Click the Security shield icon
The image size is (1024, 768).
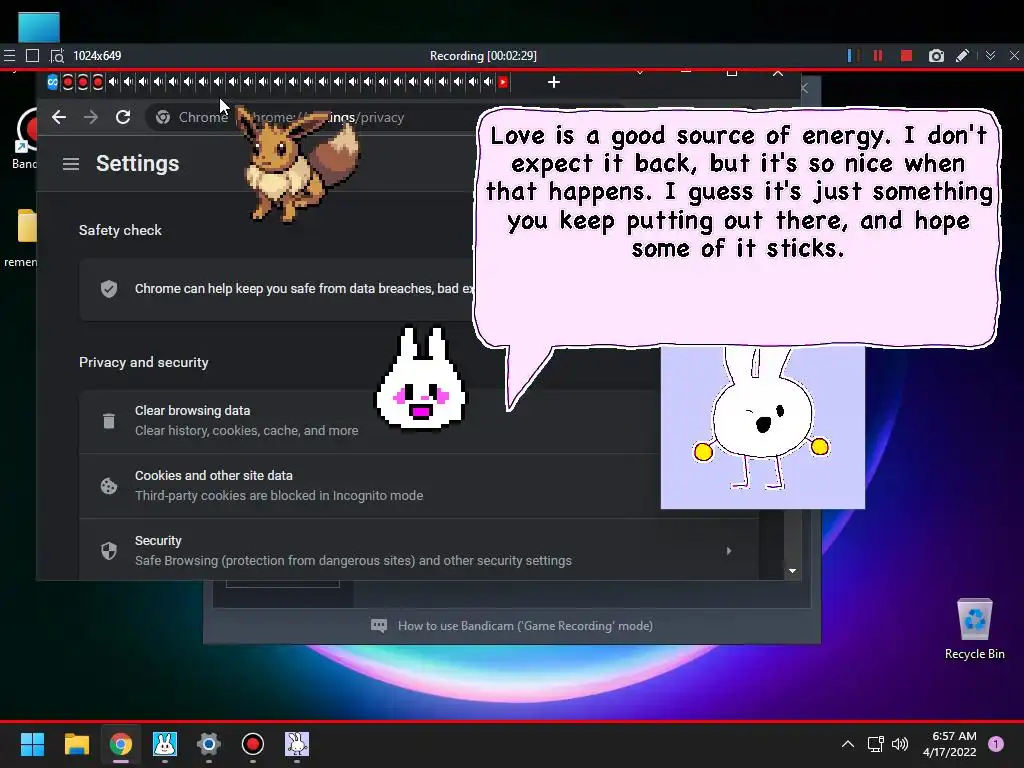109,551
